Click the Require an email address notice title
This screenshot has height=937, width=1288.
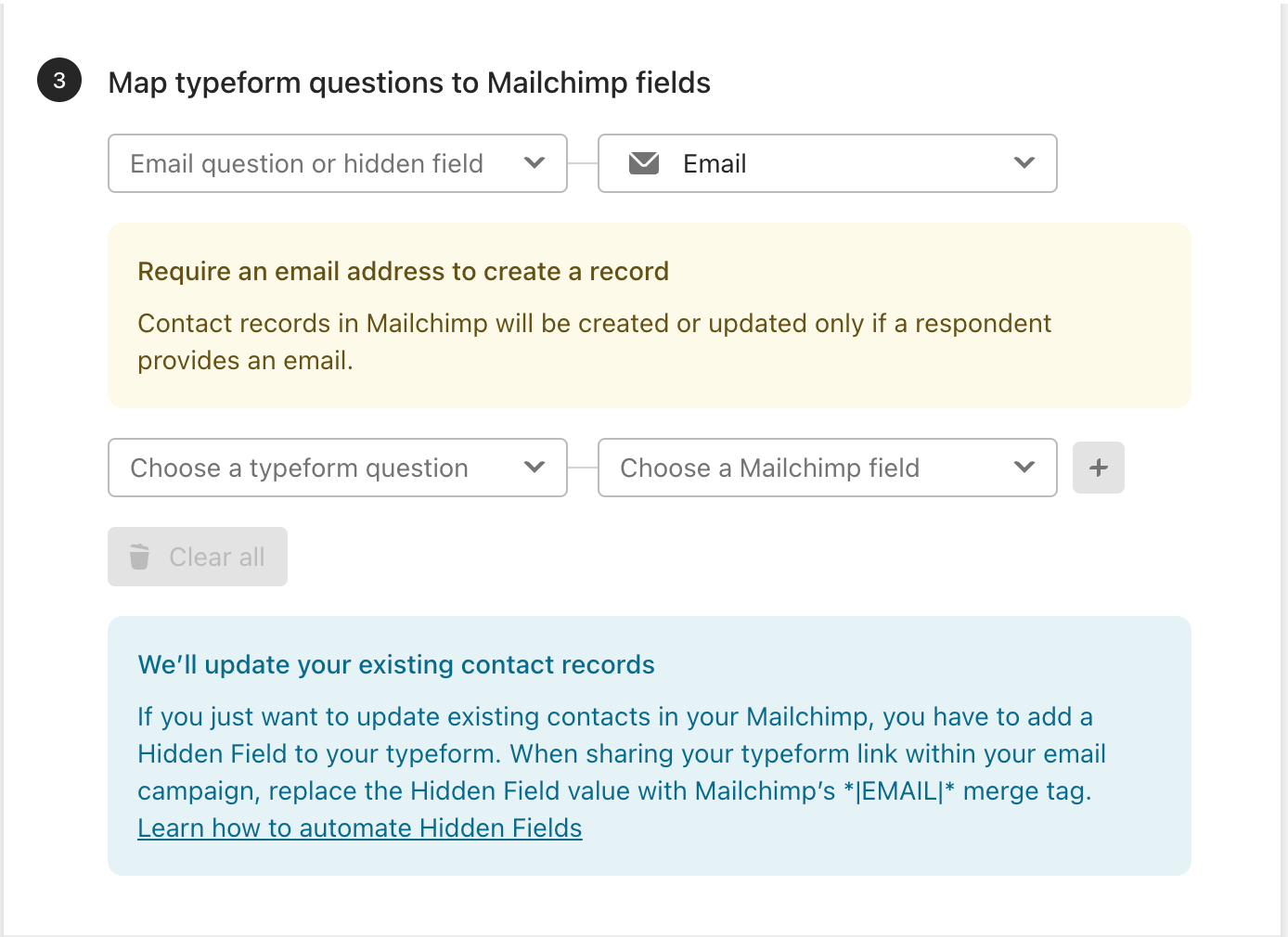tap(403, 271)
